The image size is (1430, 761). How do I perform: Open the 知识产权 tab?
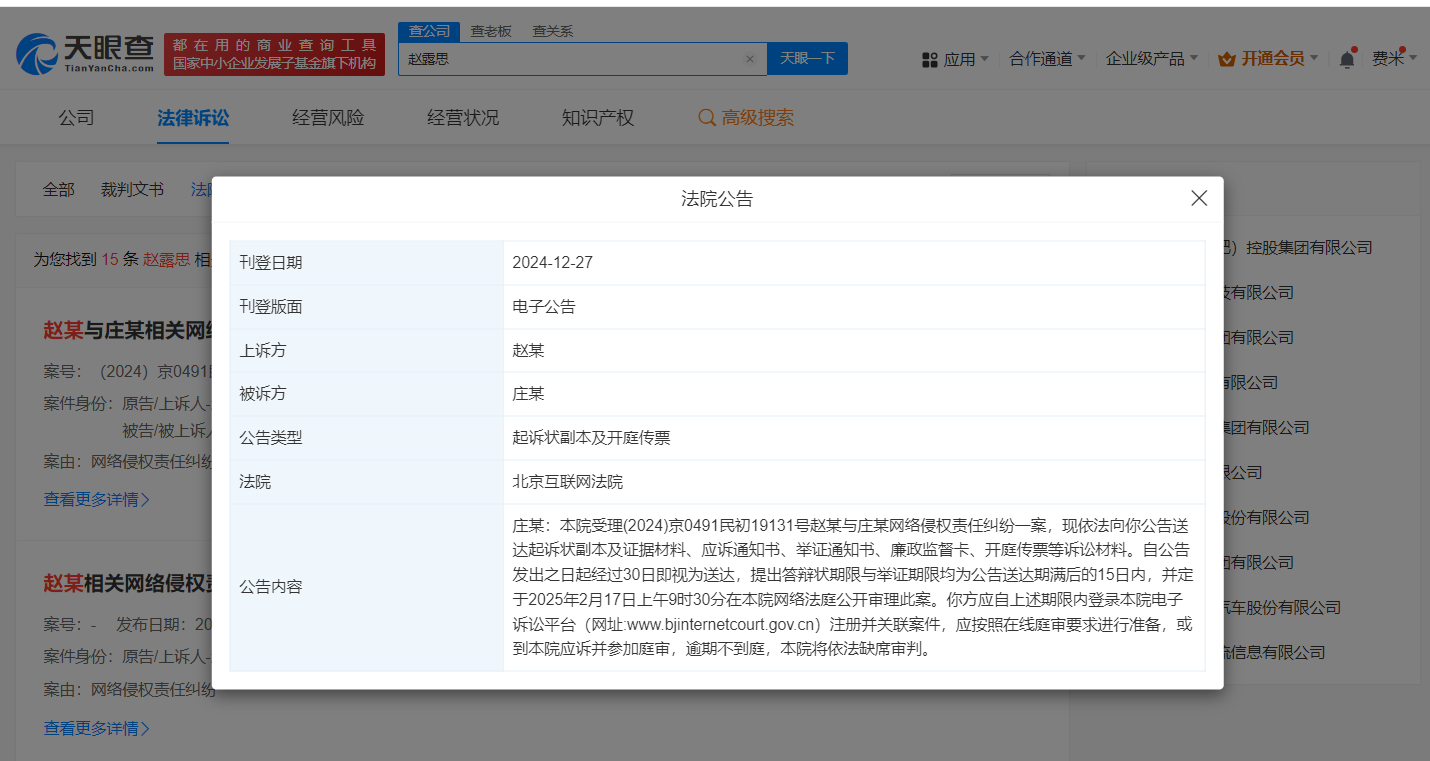598,118
